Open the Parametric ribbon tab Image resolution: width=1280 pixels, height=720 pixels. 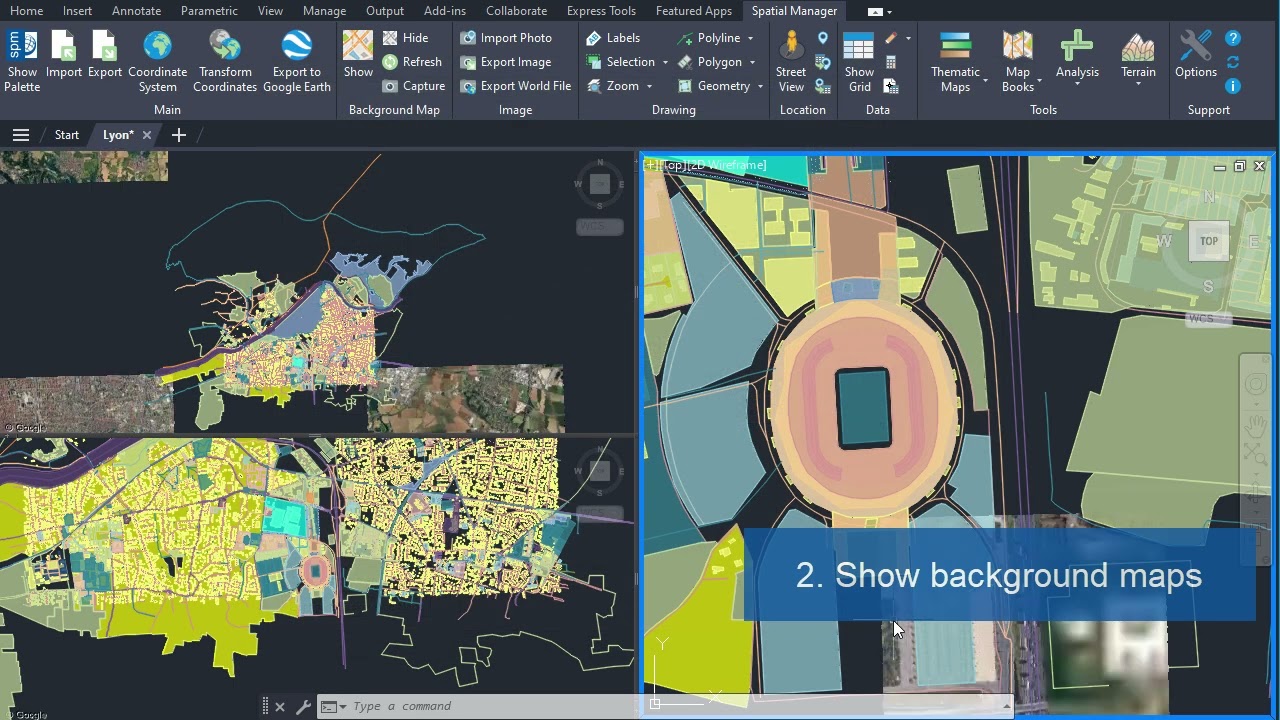[x=209, y=11]
